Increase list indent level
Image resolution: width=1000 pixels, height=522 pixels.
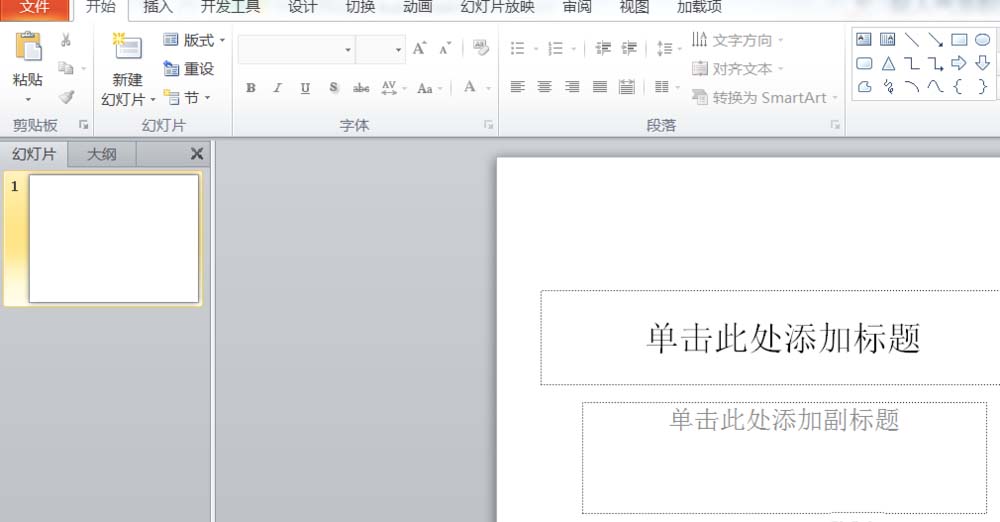[629, 48]
